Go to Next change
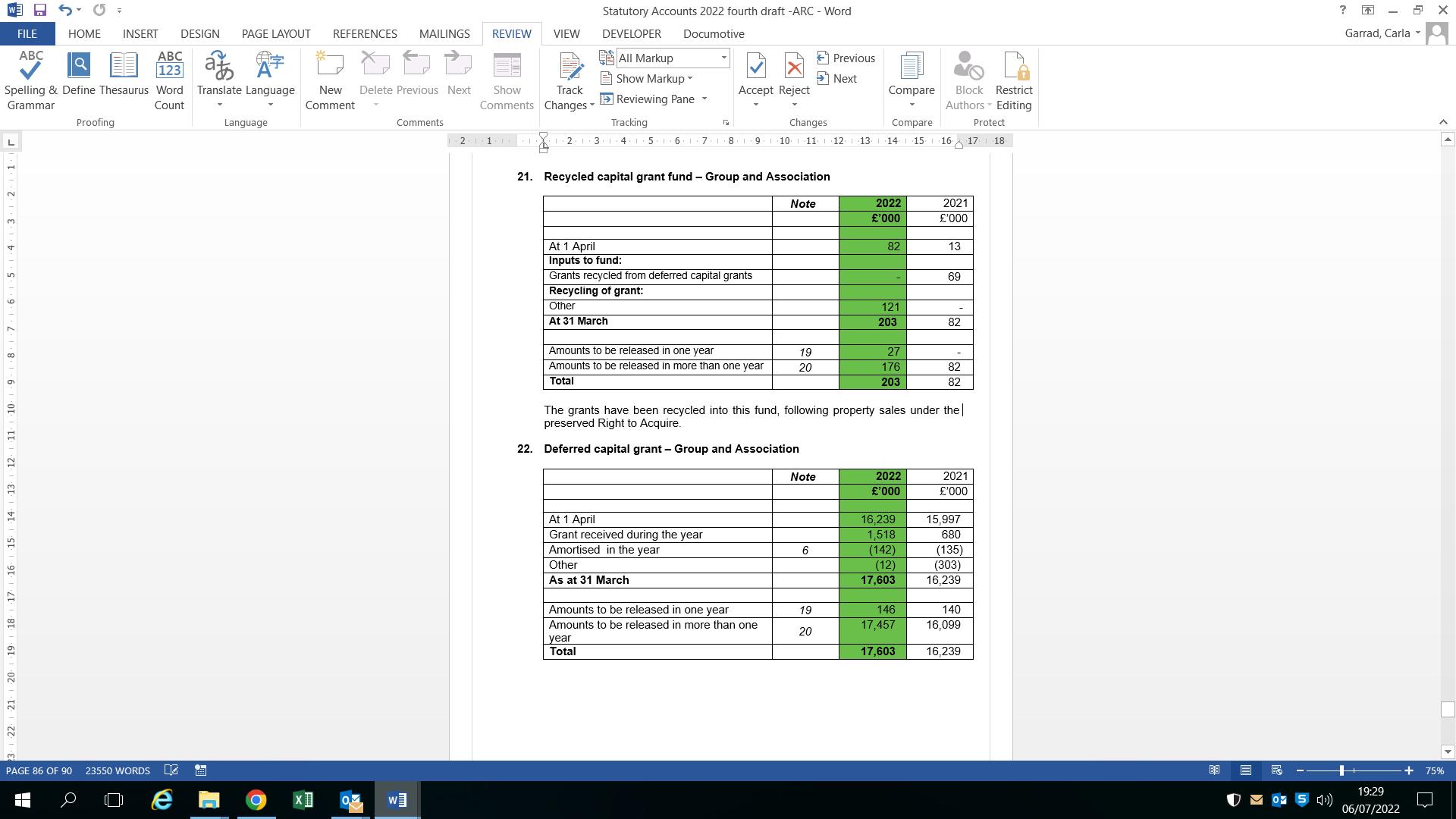1456x819 pixels. (x=837, y=79)
